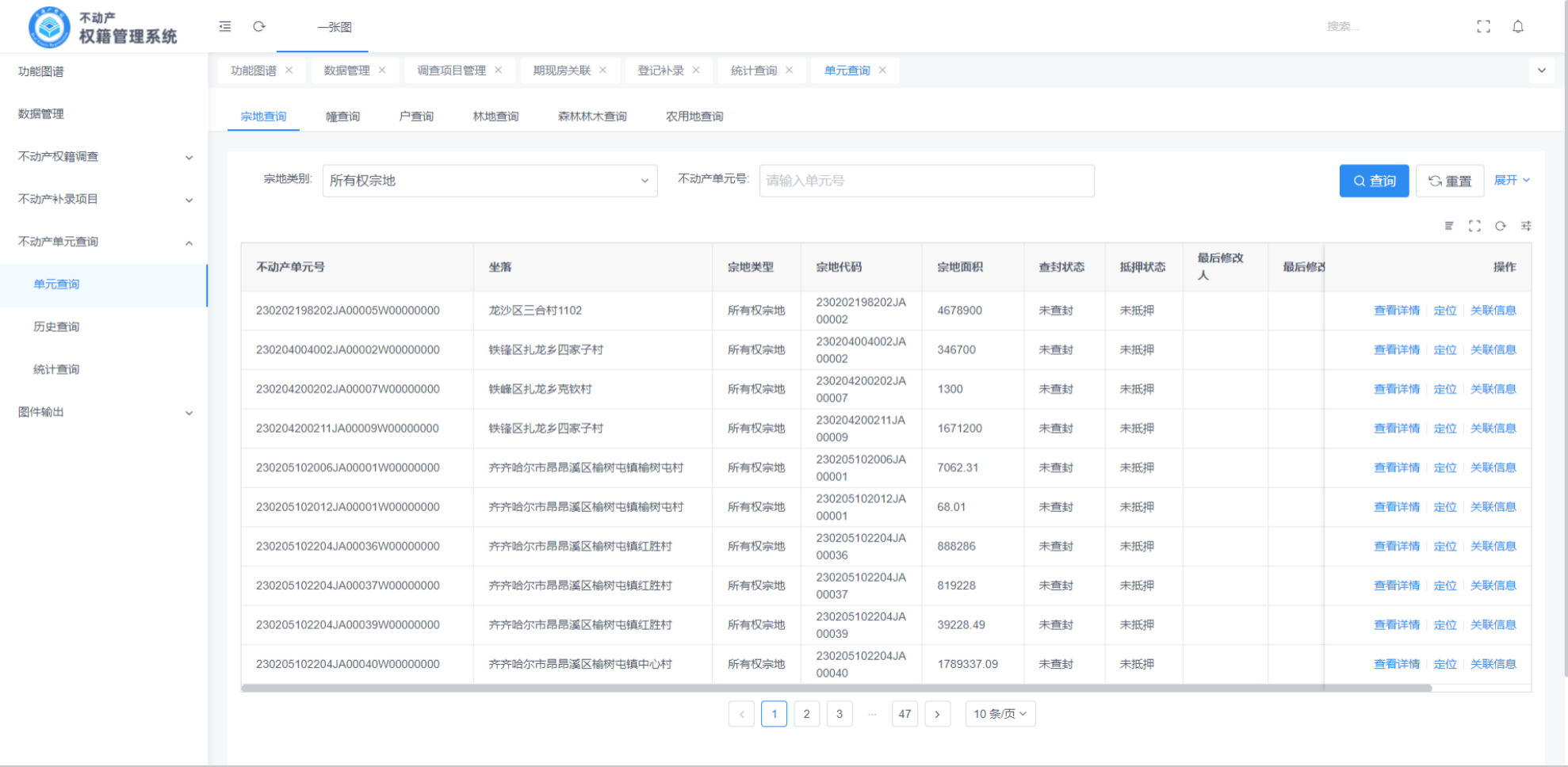Close the 功能图谱 tab
Image resolution: width=1568 pixels, height=767 pixels.
pos(289,70)
